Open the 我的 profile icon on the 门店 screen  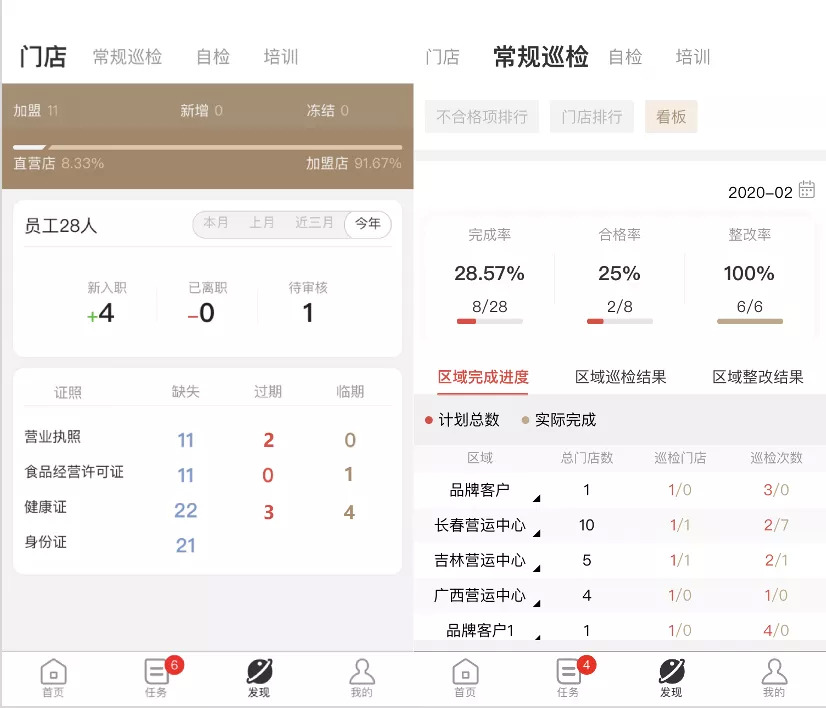[361, 675]
